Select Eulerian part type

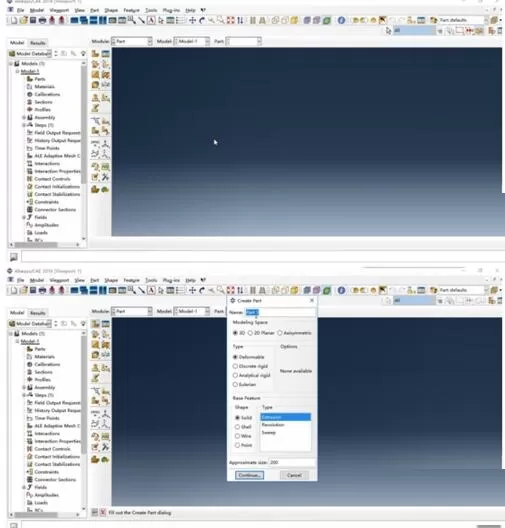(x=235, y=384)
